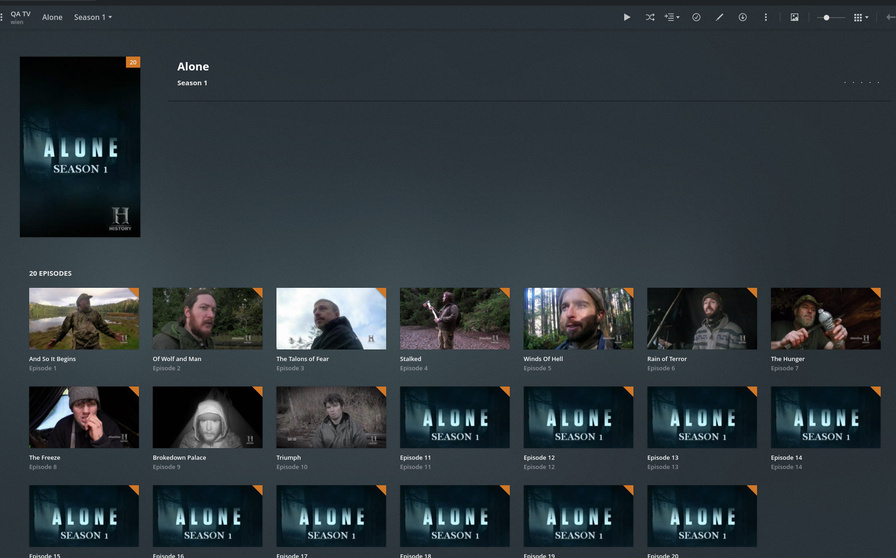Open the add-to-playlist dropdown

pyautogui.click(x=672, y=17)
